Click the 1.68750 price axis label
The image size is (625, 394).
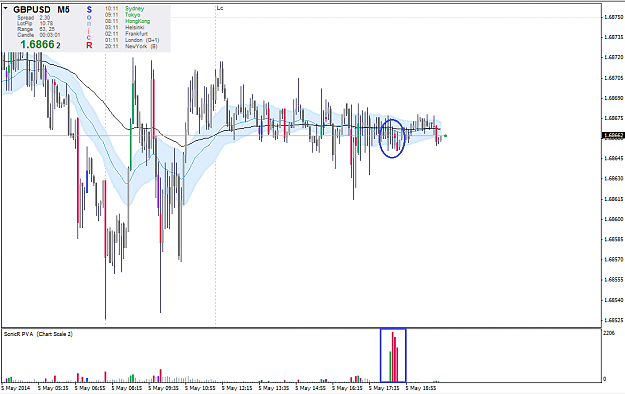(613, 17)
